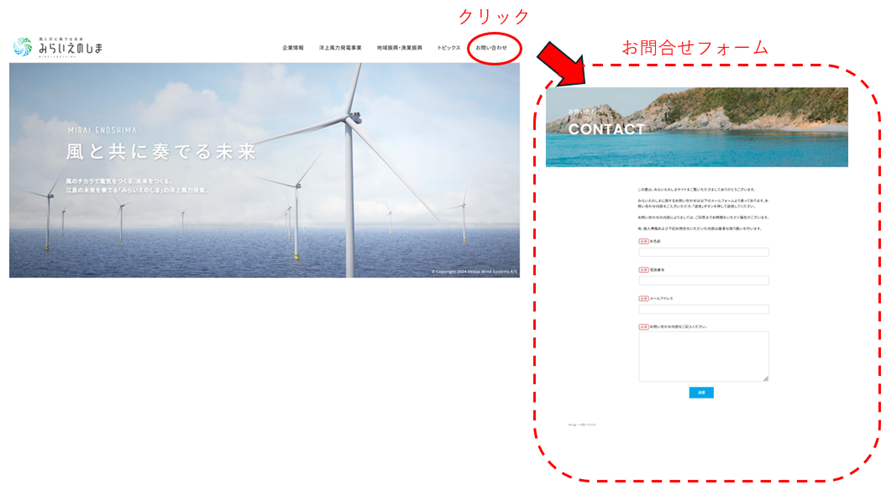Click the 必須 badge beside メールアドレス
The width and height of the screenshot is (886, 485).
tap(643, 298)
